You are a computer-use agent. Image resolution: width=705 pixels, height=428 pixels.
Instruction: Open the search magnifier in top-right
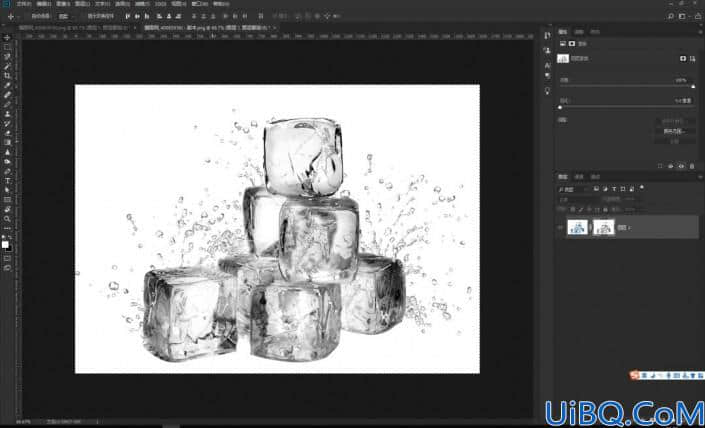(670, 16)
